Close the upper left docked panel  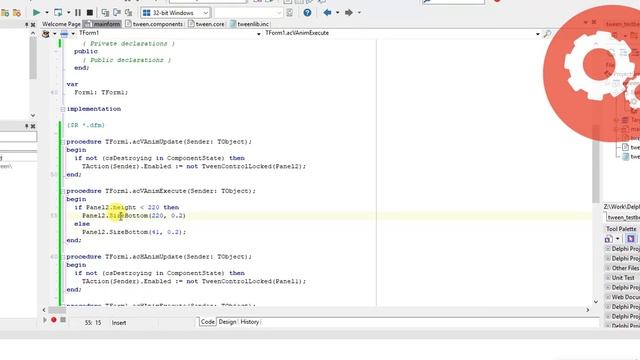pyautogui.click(x=33, y=24)
